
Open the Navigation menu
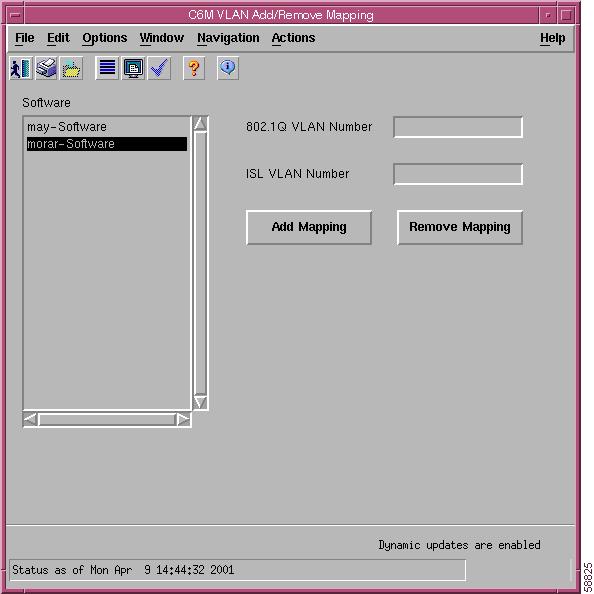(228, 38)
